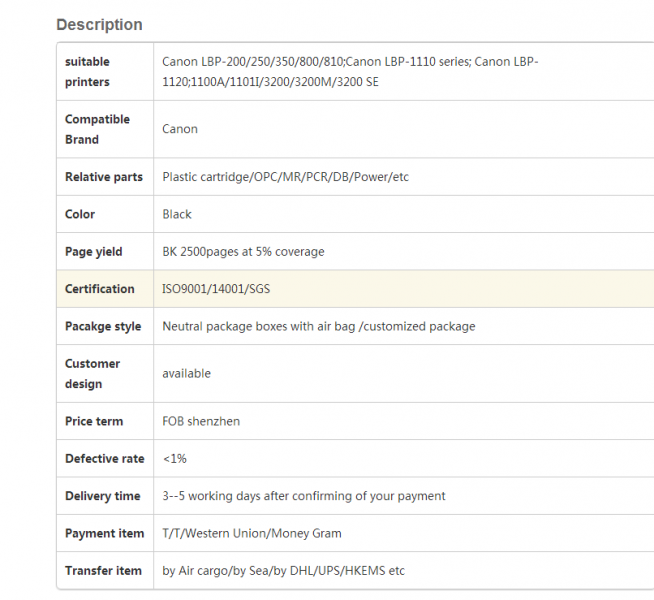The image size is (654, 600).
Task: Click the Canon LBP-200/250/350 printer list text
Action: click(x=350, y=72)
